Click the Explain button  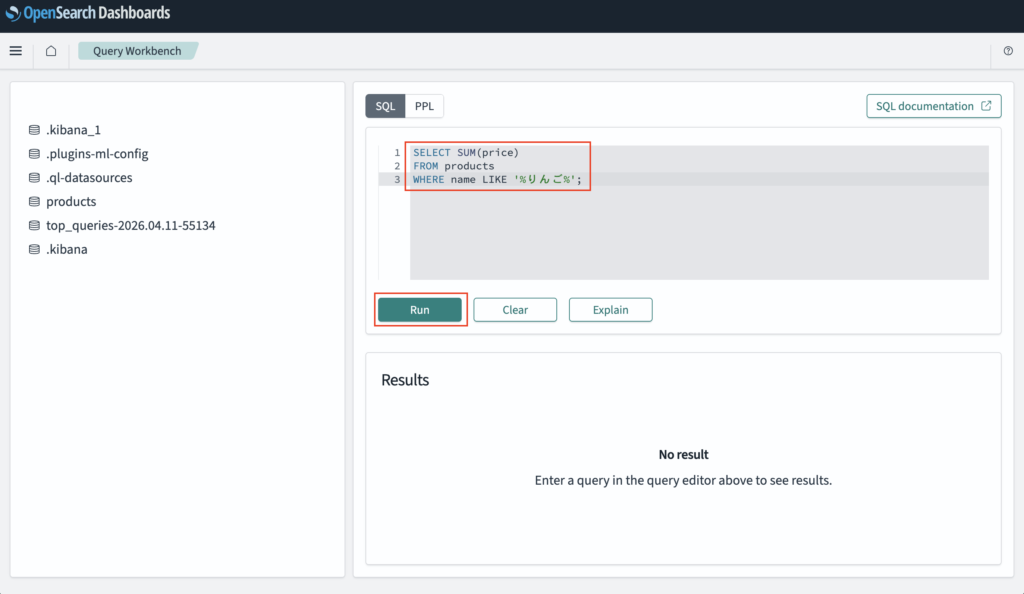(x=610, y=310)
